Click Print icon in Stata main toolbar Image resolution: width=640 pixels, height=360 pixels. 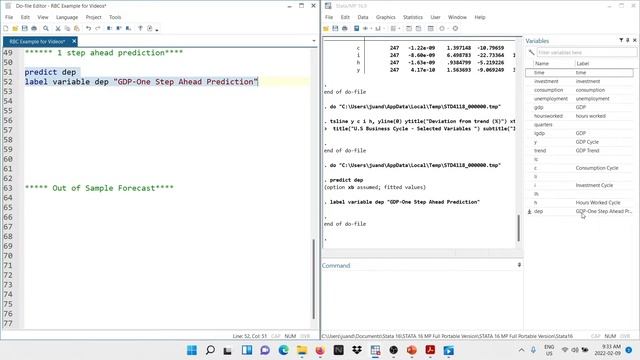coord(345,29)
